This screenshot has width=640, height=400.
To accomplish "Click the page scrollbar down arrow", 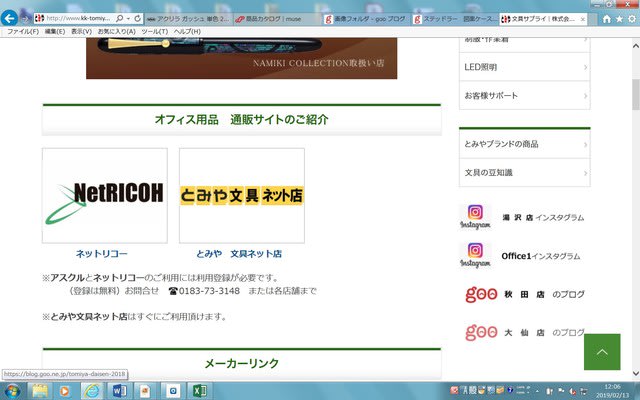I will pyautogui.click(x=636, y=373).
